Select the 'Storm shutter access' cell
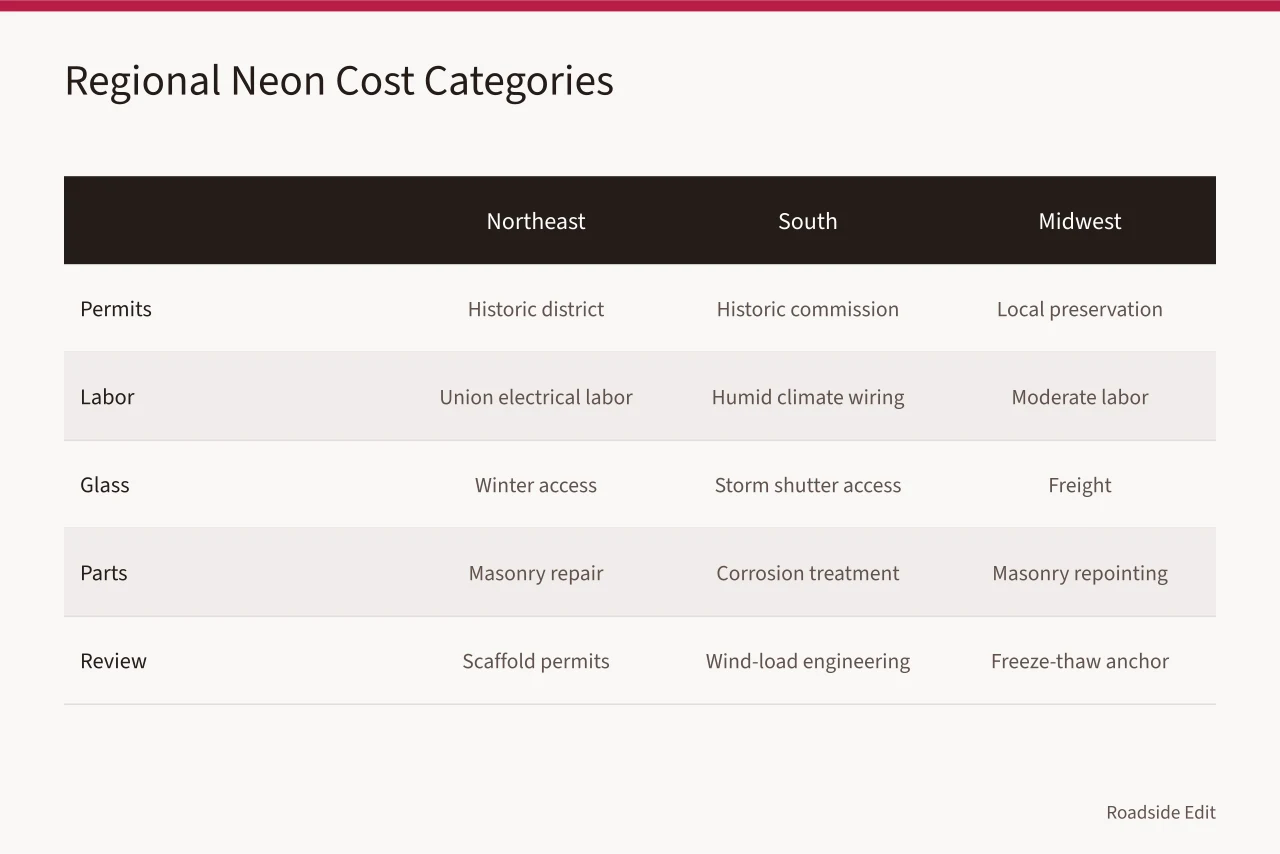Image resolution: width=1280 pixels, height=854 pixels. 808,485
